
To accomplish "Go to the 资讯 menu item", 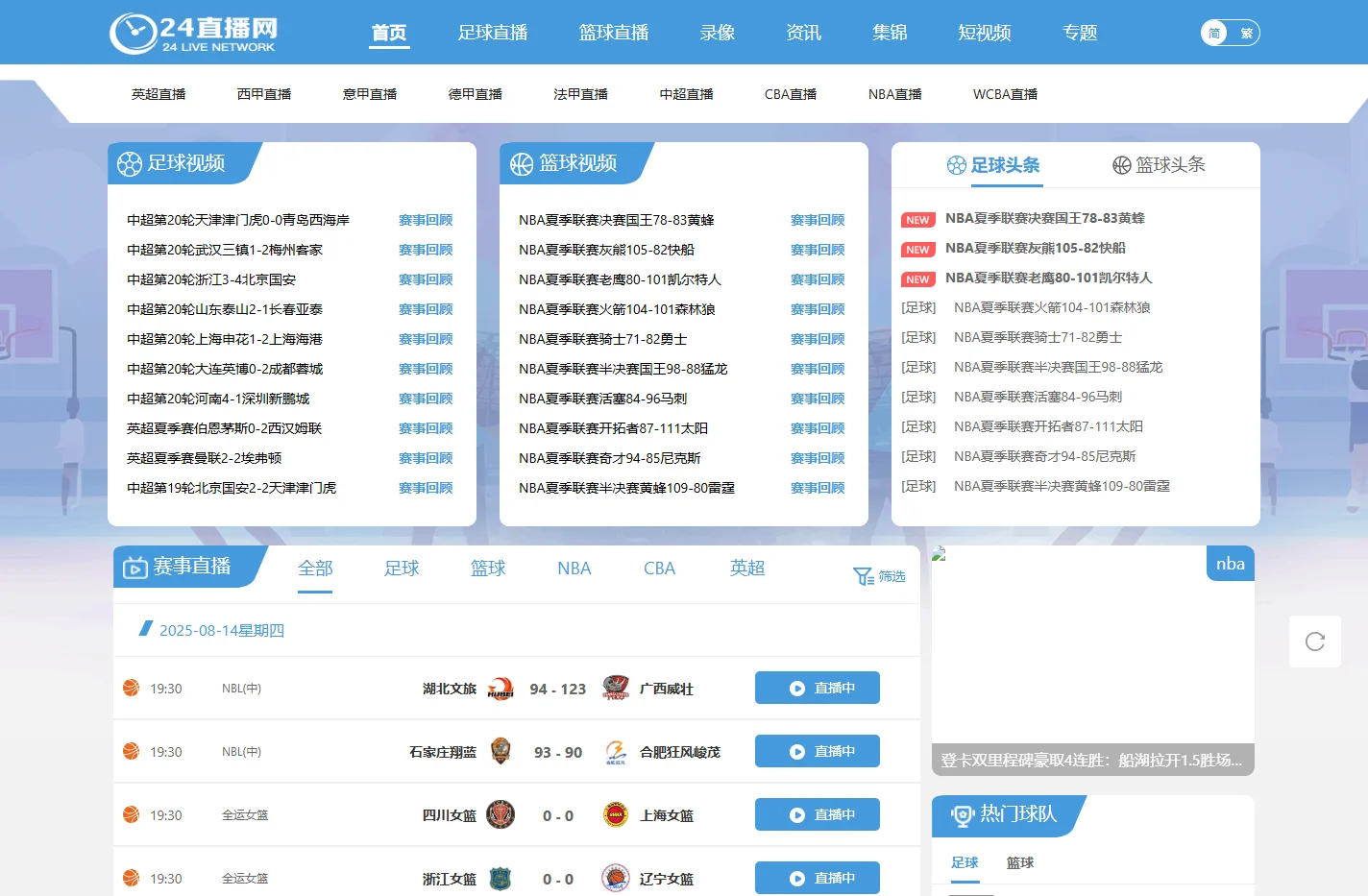I will [x=804, y=33].
